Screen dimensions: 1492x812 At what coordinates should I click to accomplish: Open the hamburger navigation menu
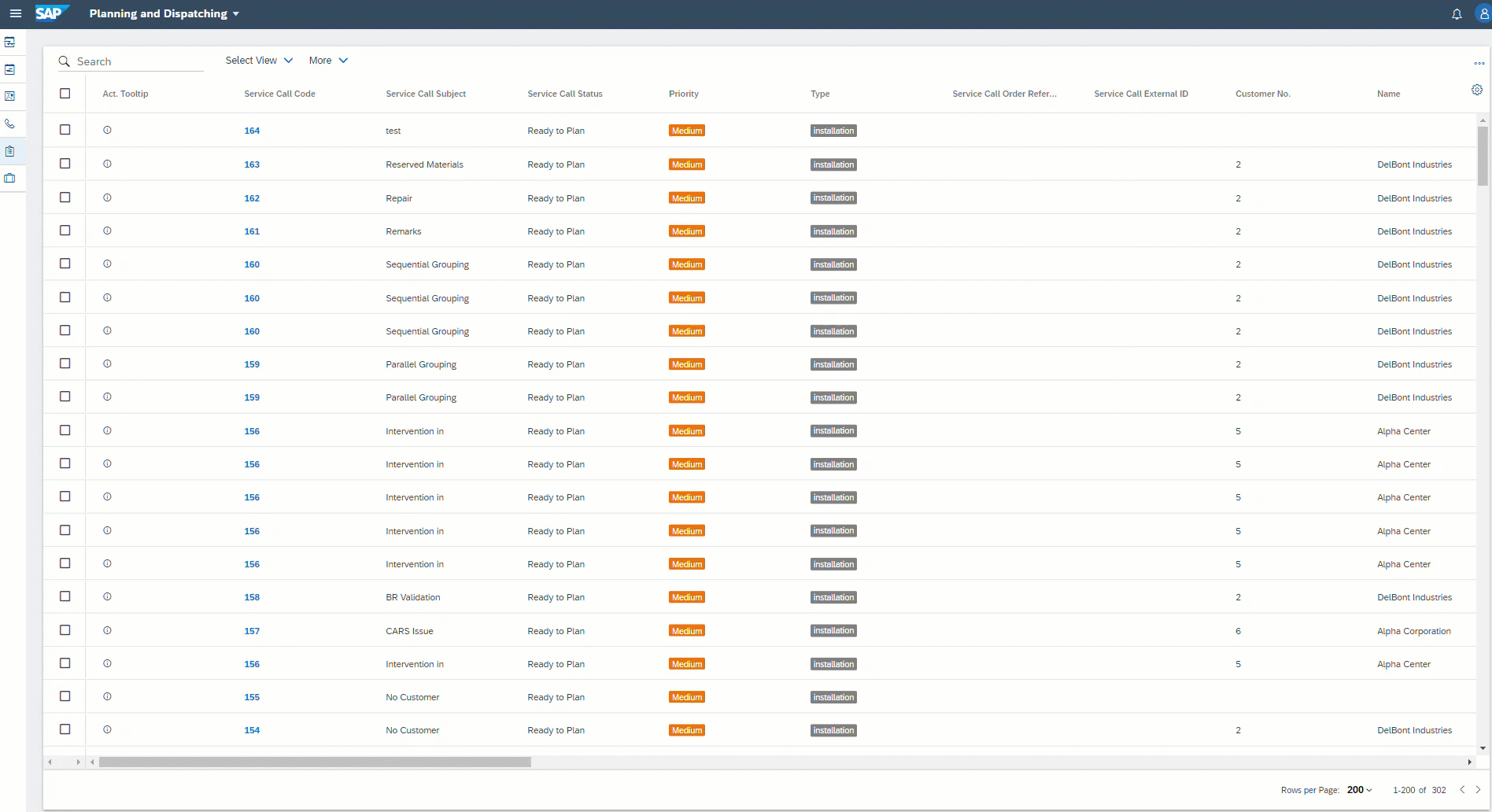(15, 13)
